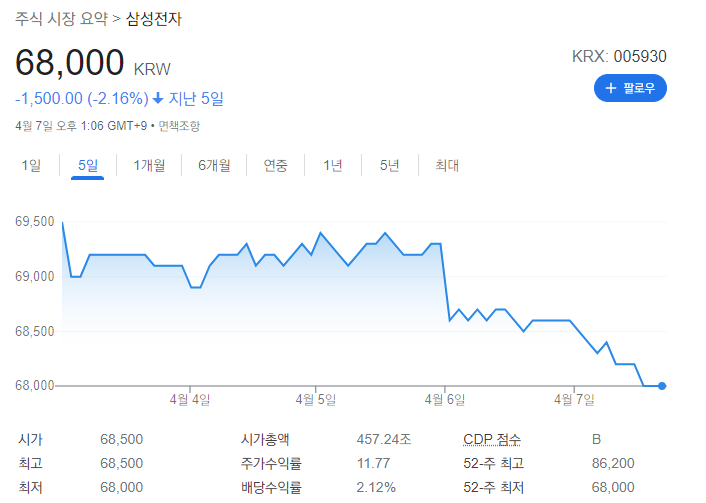Click the 52-주 최고 value 86,200
Viewport: 706px width, 503px height.
click(x=613, y=463)
